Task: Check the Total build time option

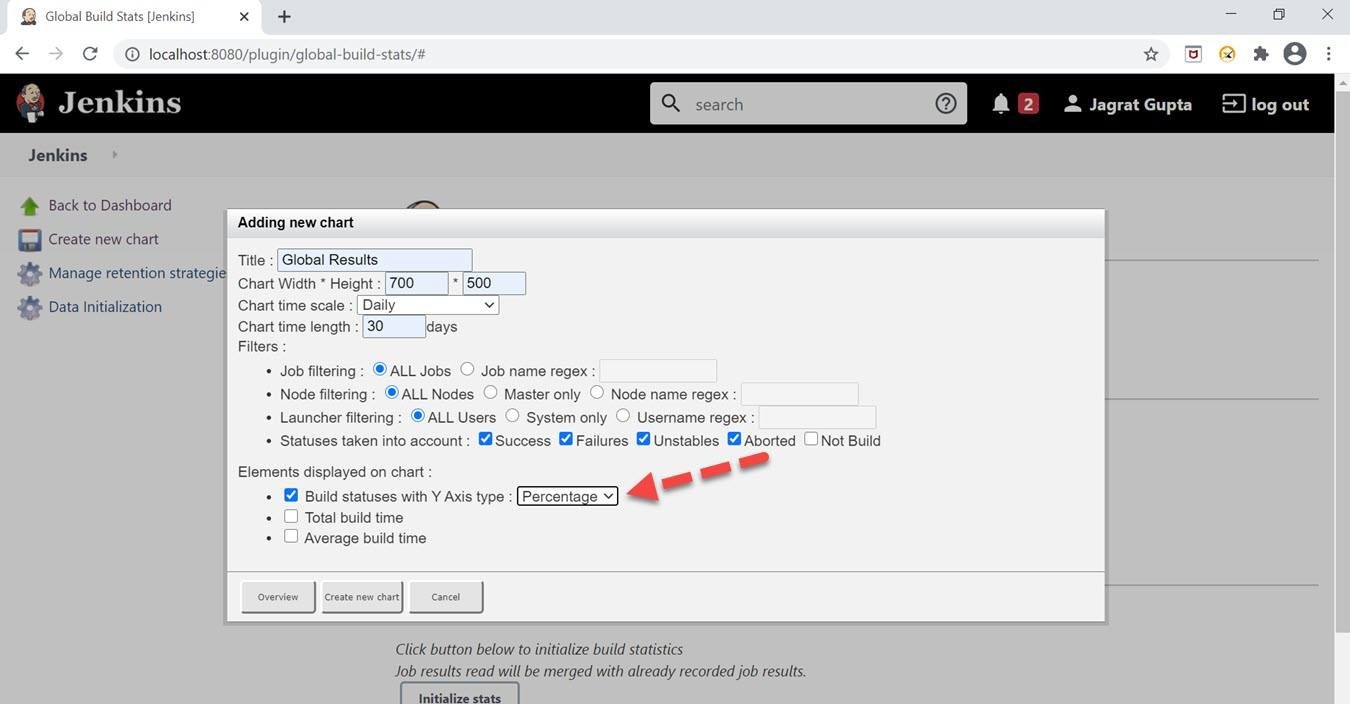Action: coord(291,516)
